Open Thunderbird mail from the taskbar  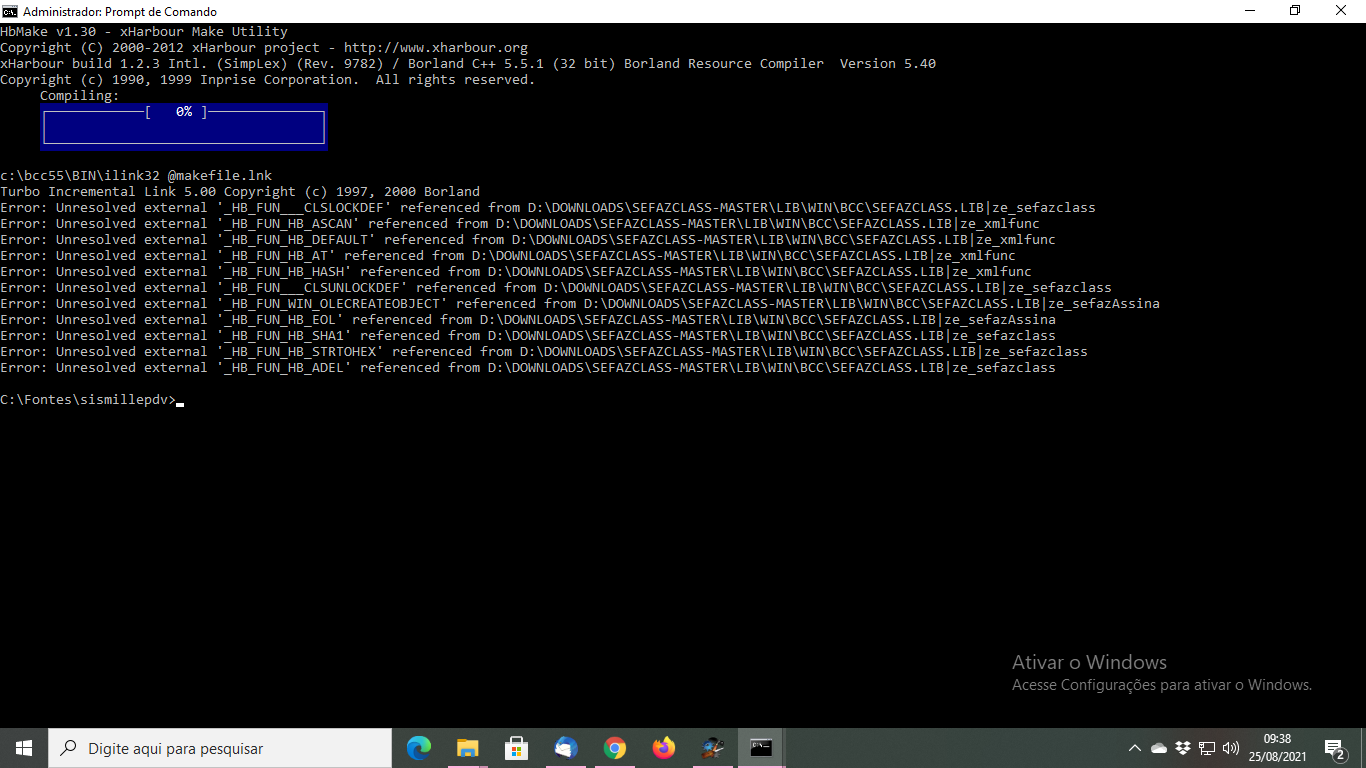(x=565, y=748)
